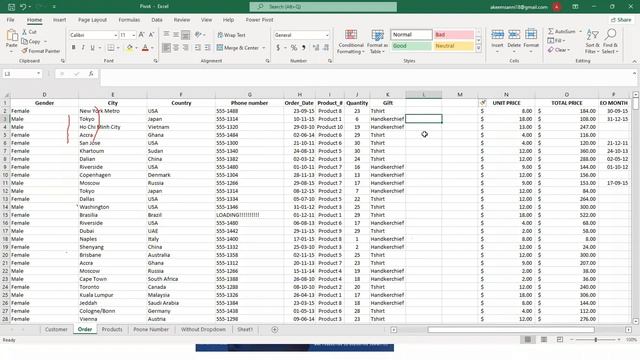This screenshot has height=360, width=640.
Task: Expand the cell styles gallery More arrow
Action: [478, 49]
